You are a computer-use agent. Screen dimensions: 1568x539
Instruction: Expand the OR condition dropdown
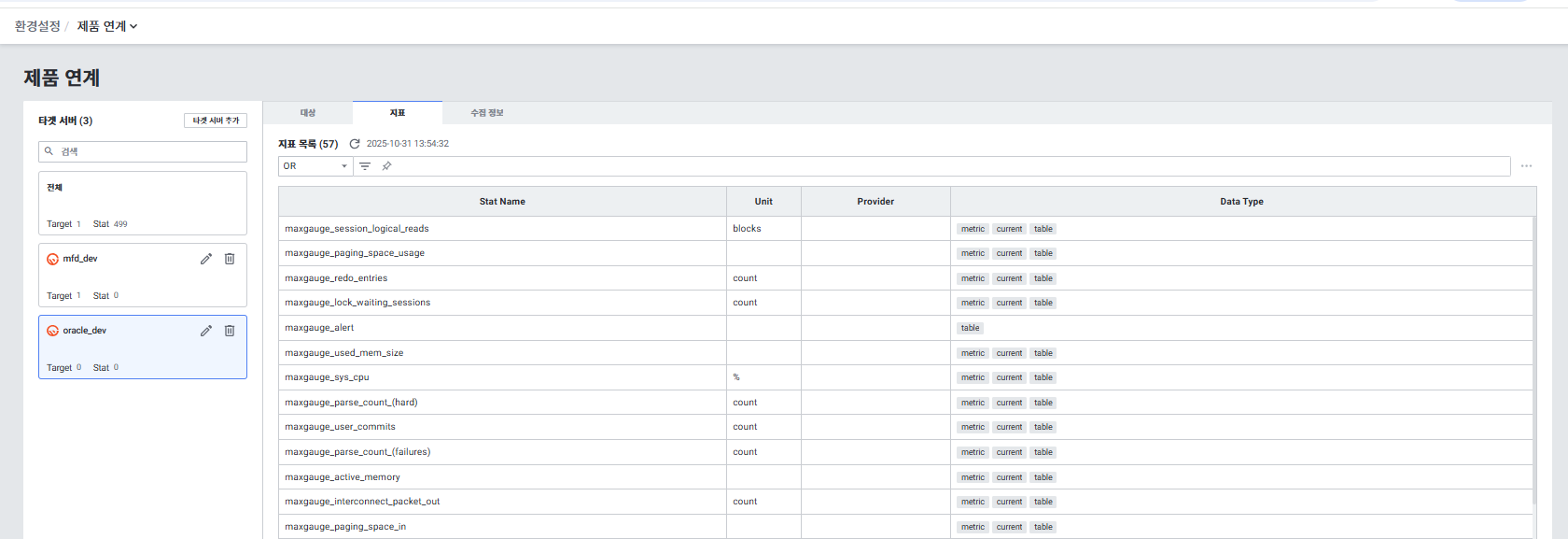(315, 166)
